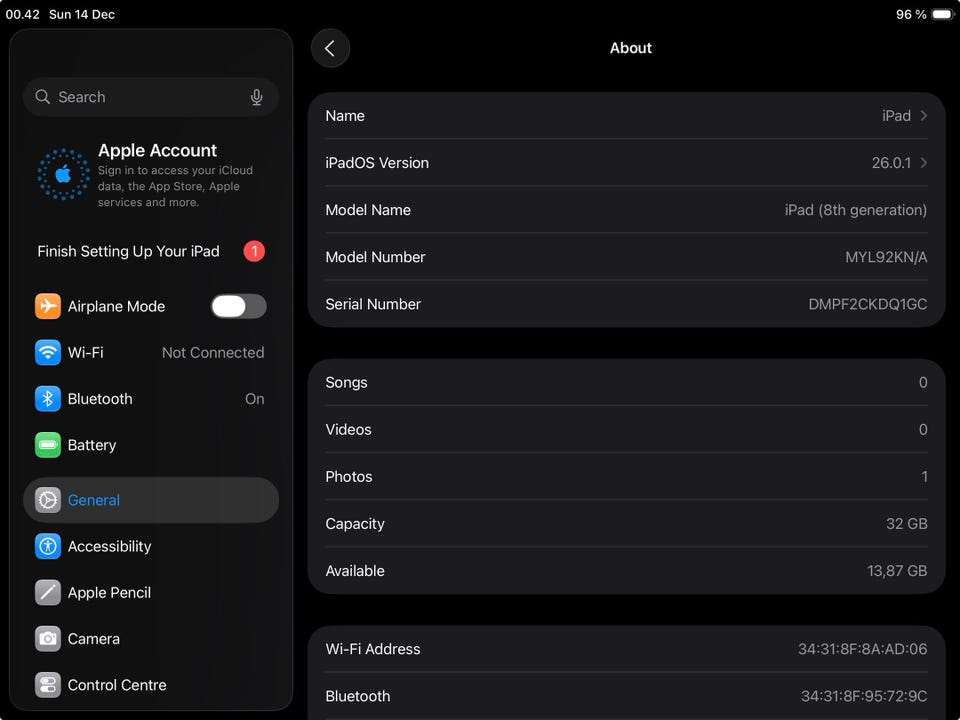Tap the clock time in status bar
The image size is (960, 720).
point(23,14)
